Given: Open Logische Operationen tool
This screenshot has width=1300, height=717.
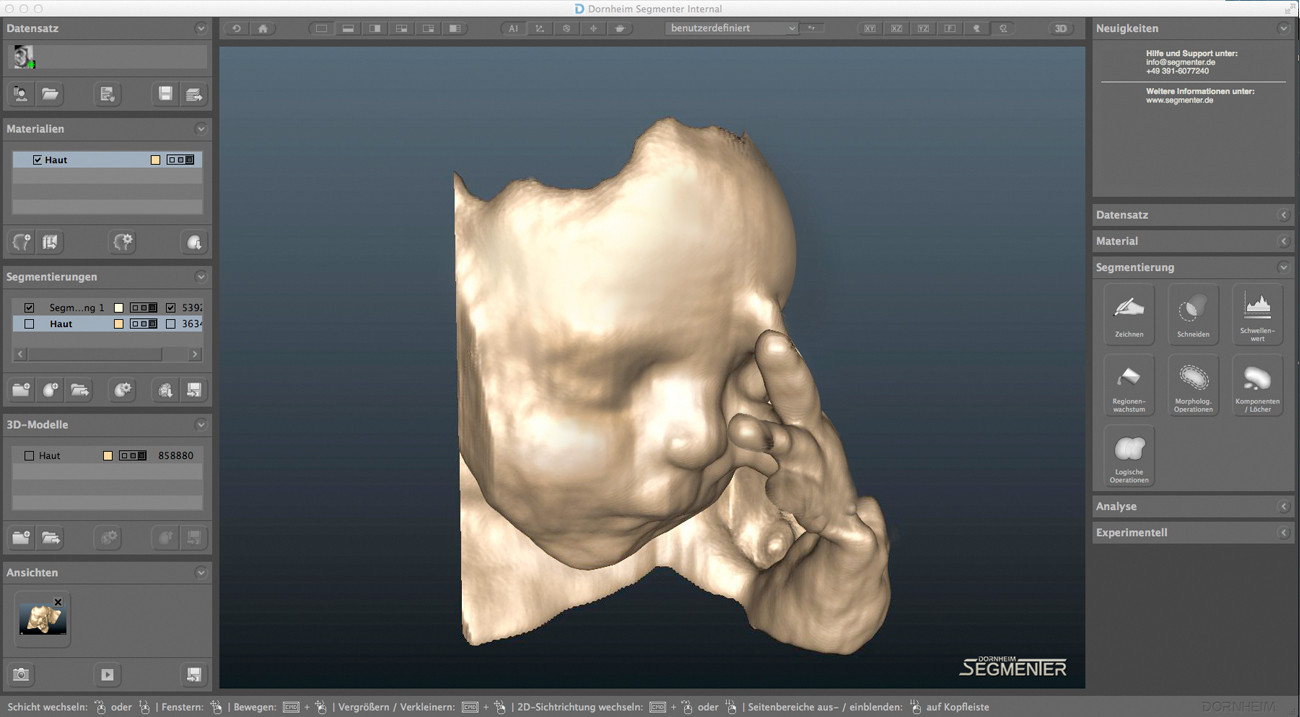Looking at the screenshot, I should [x=1129, y=456].
